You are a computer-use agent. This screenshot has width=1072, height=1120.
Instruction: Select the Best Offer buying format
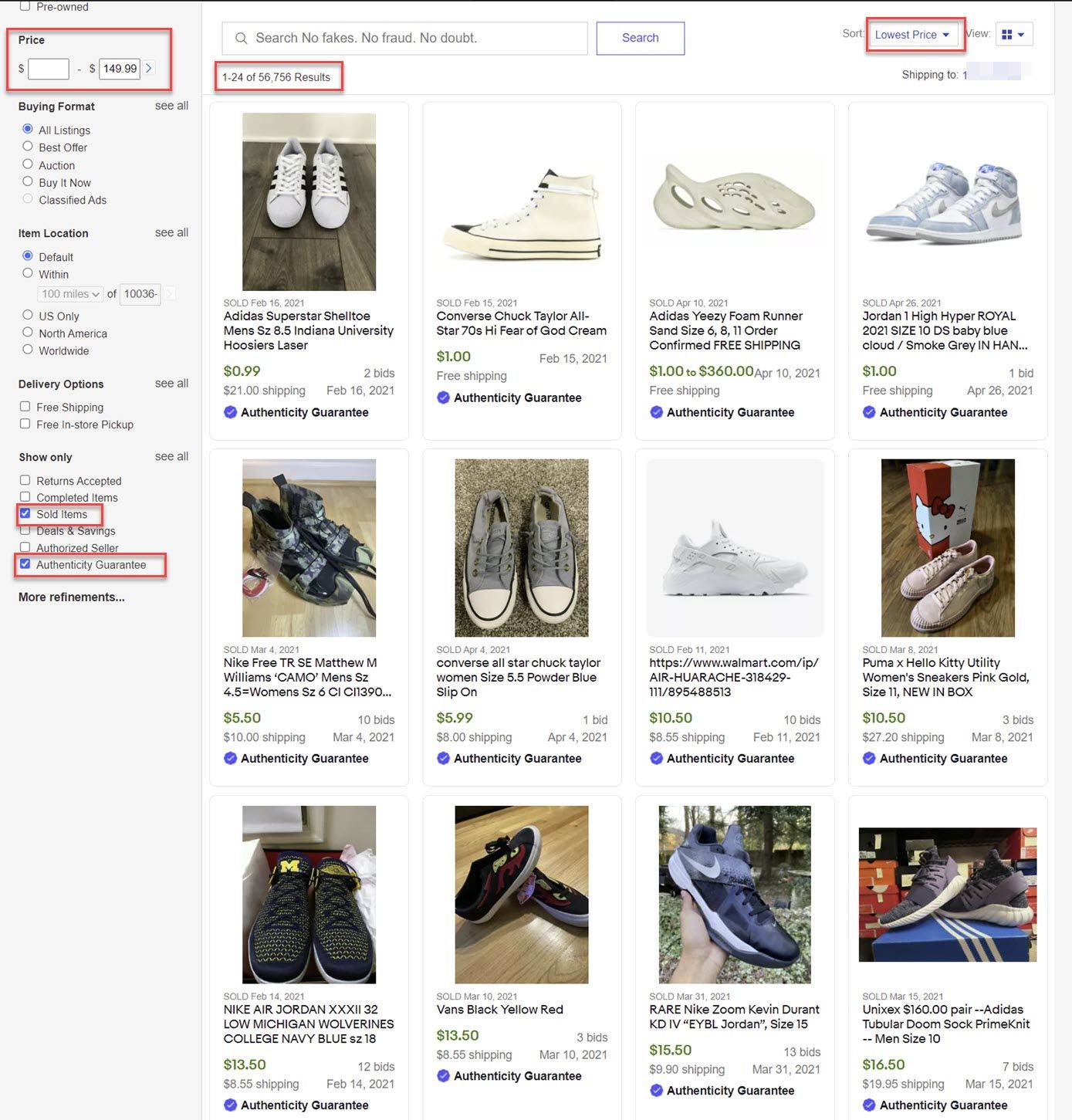click(28, 146)
